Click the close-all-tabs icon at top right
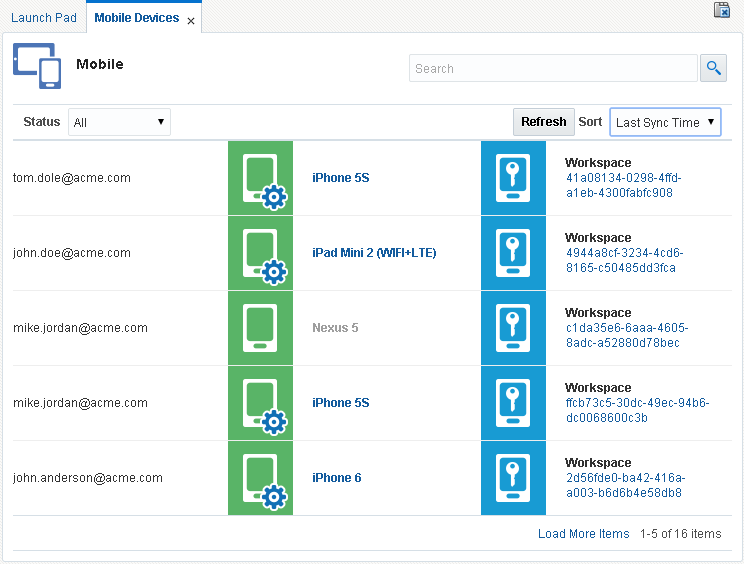 pos(722,10)
